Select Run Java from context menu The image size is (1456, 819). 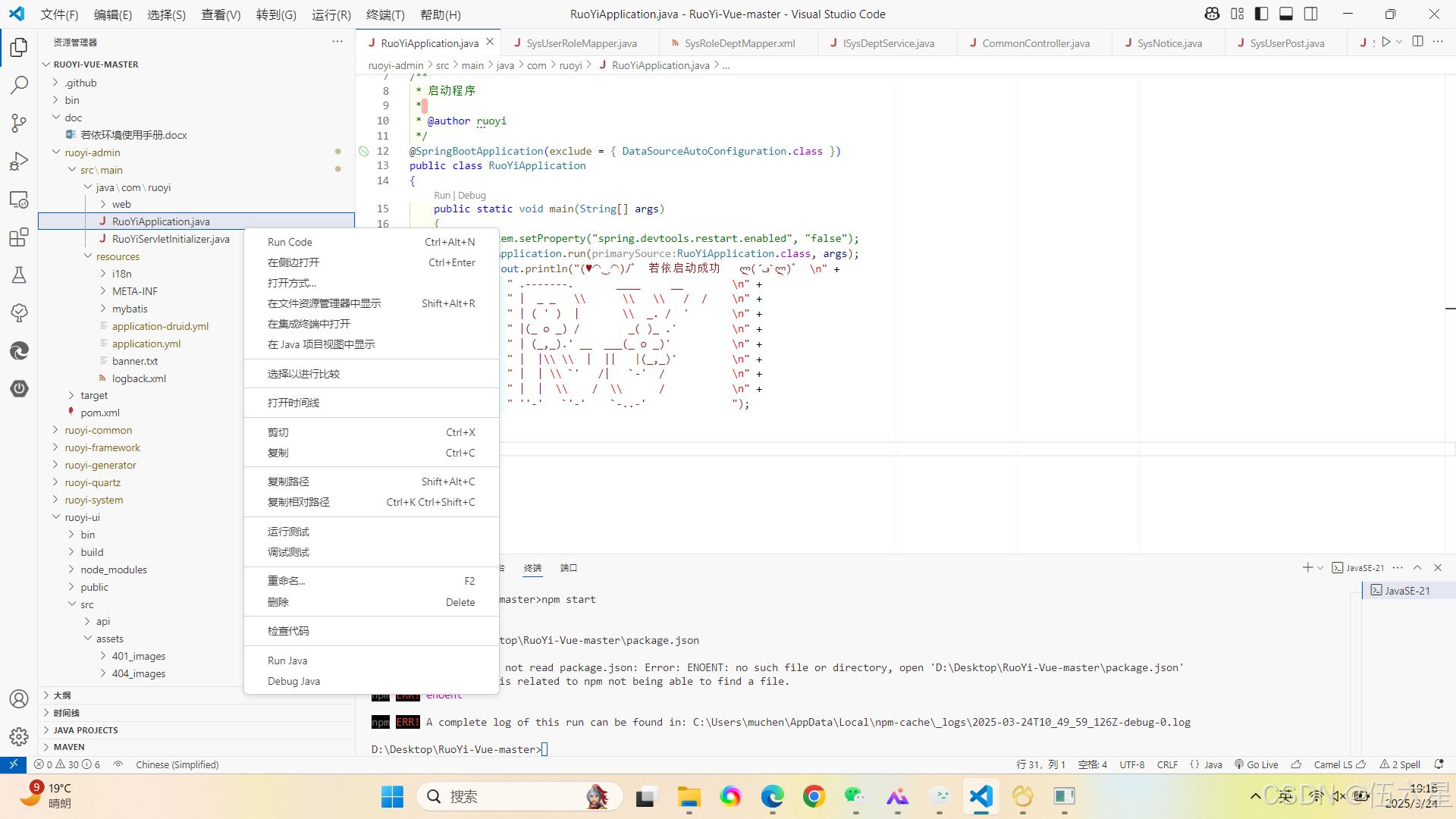[287, 661]
